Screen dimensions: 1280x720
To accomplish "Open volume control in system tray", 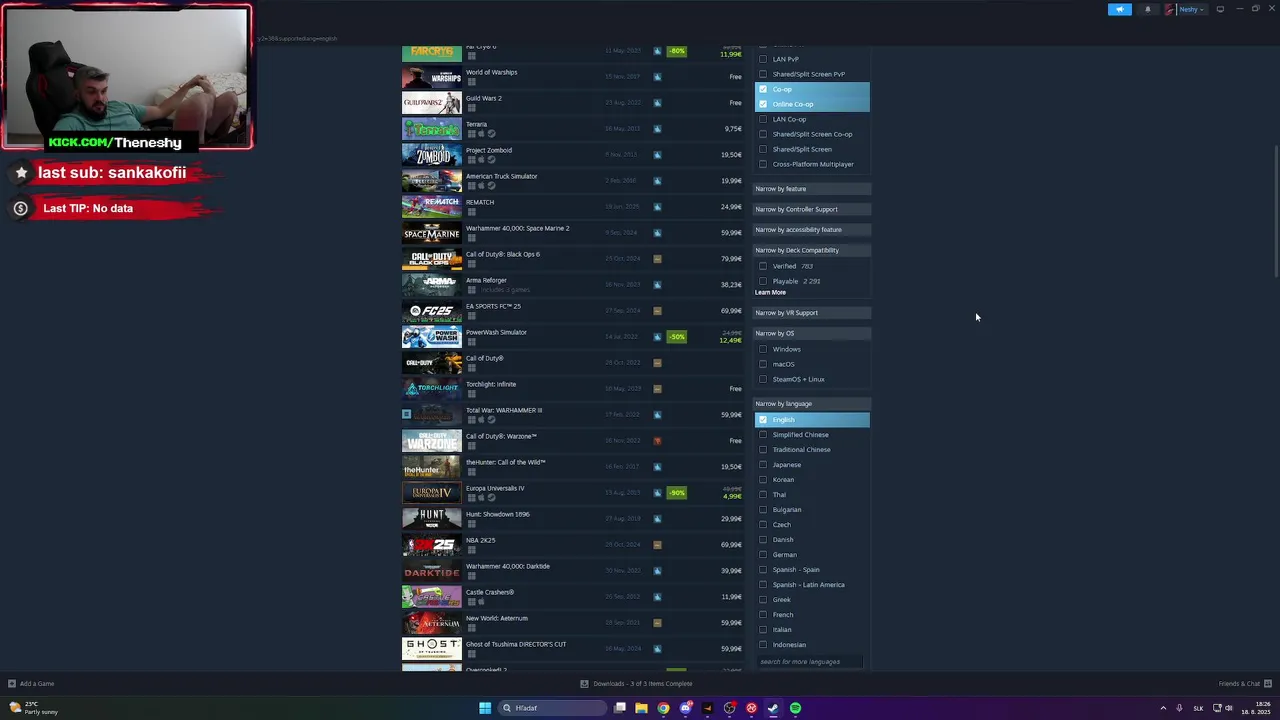I will coord(1229,708).
